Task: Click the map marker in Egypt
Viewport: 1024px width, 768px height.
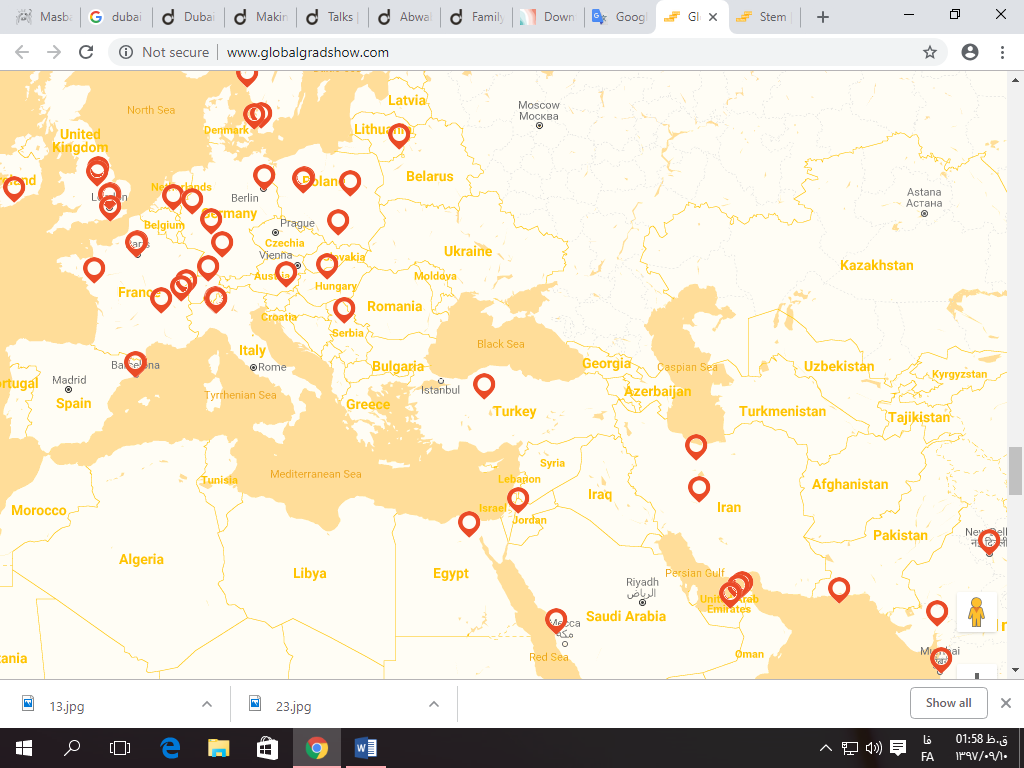Action: tap(469, 522)
